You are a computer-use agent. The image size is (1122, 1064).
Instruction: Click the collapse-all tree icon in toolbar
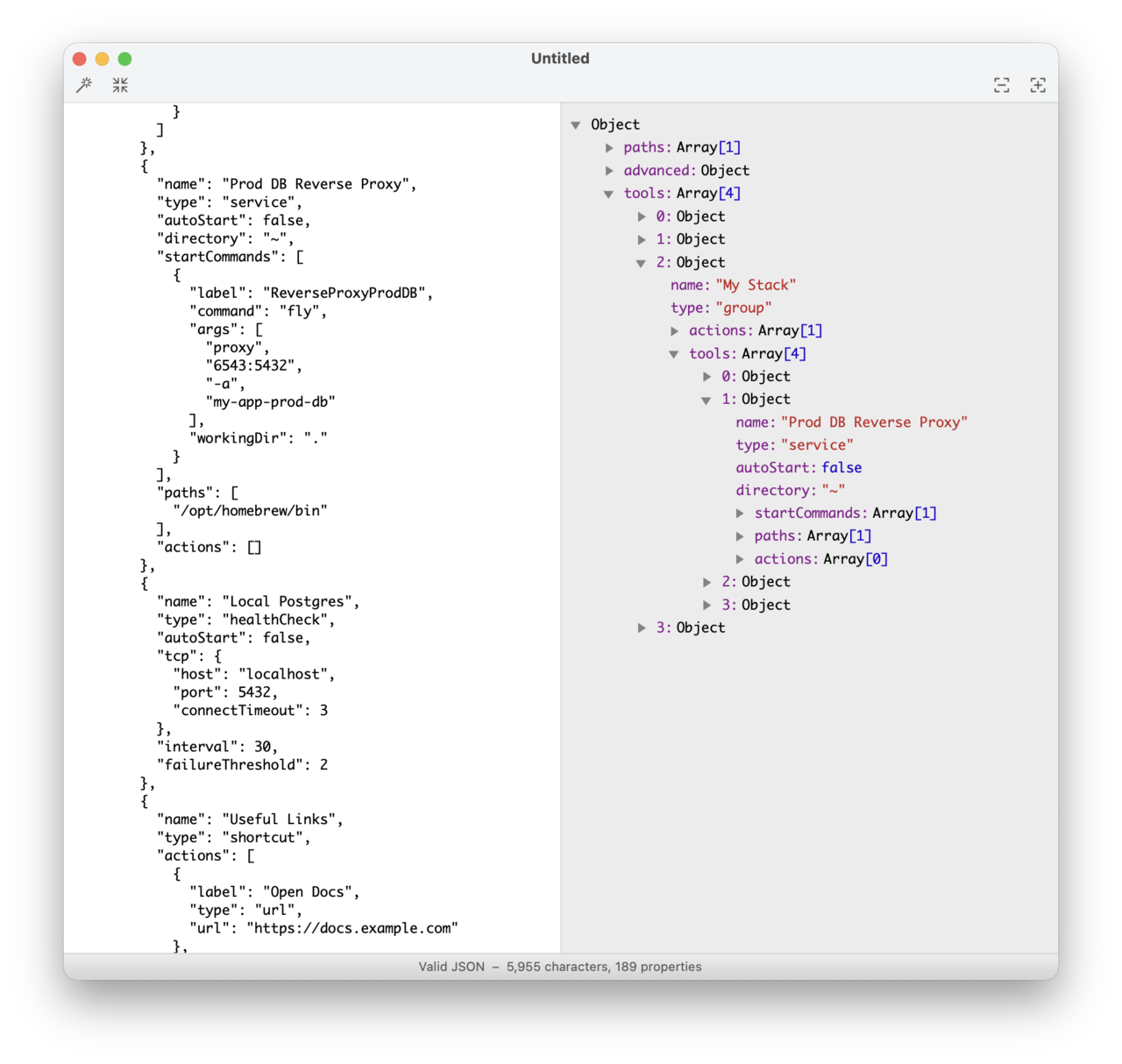[1002, 85]
